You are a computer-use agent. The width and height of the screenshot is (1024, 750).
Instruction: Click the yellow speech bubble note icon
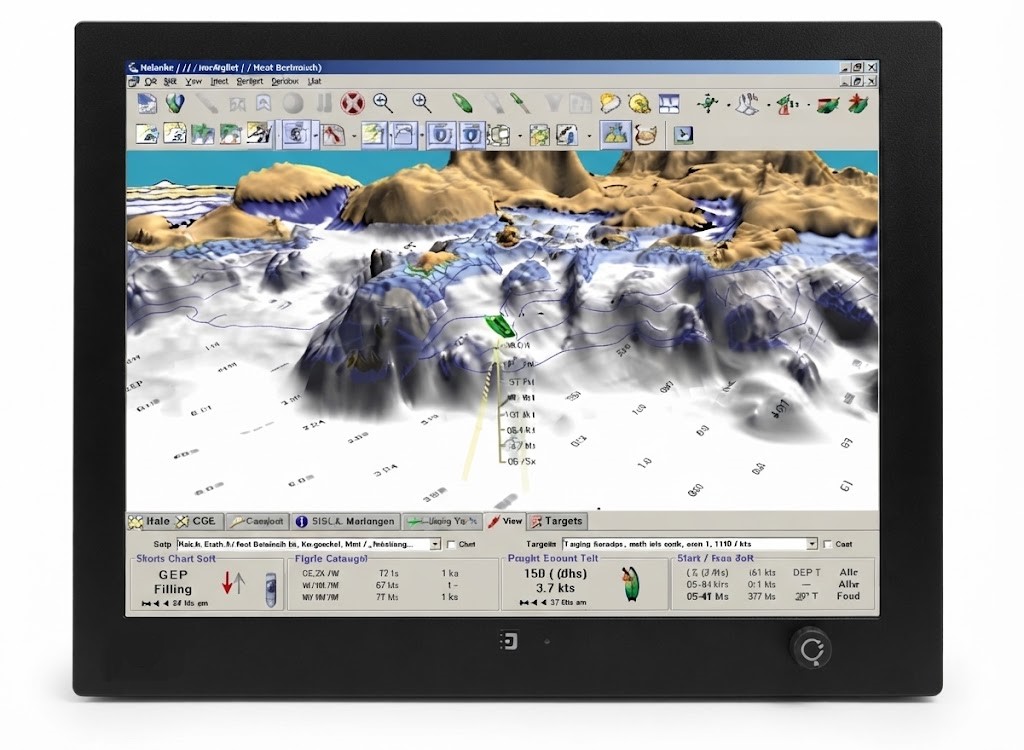point(609,103)
